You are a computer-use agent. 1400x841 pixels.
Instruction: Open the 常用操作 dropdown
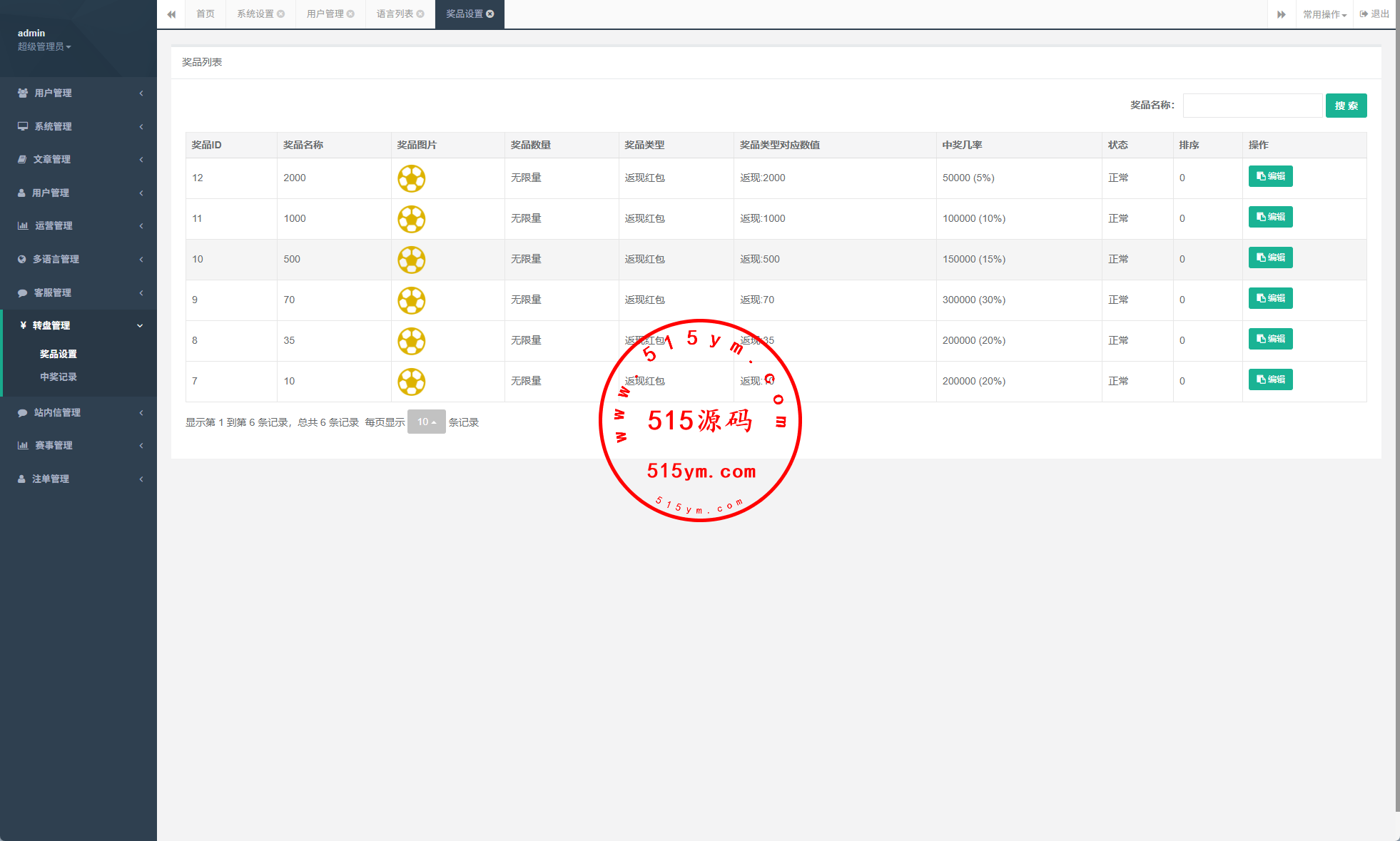tap(1324, 14)
